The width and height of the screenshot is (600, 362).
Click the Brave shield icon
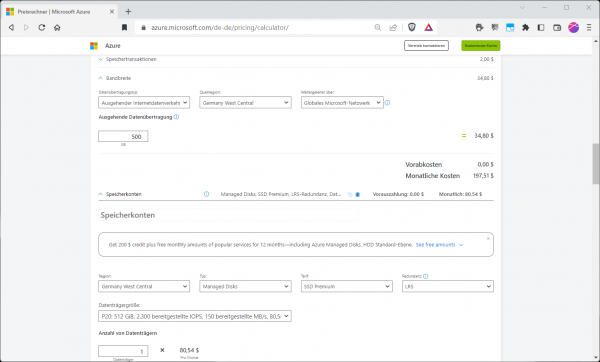coord(412,27)
